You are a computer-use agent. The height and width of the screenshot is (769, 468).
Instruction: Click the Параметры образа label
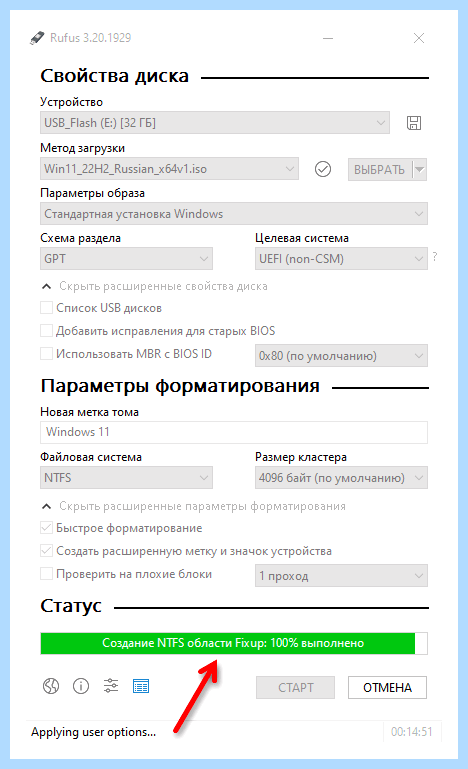click(92, 193)
